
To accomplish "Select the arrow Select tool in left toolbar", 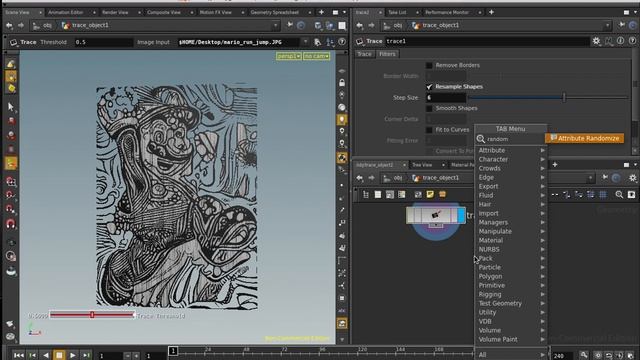I will pos(11,107).
